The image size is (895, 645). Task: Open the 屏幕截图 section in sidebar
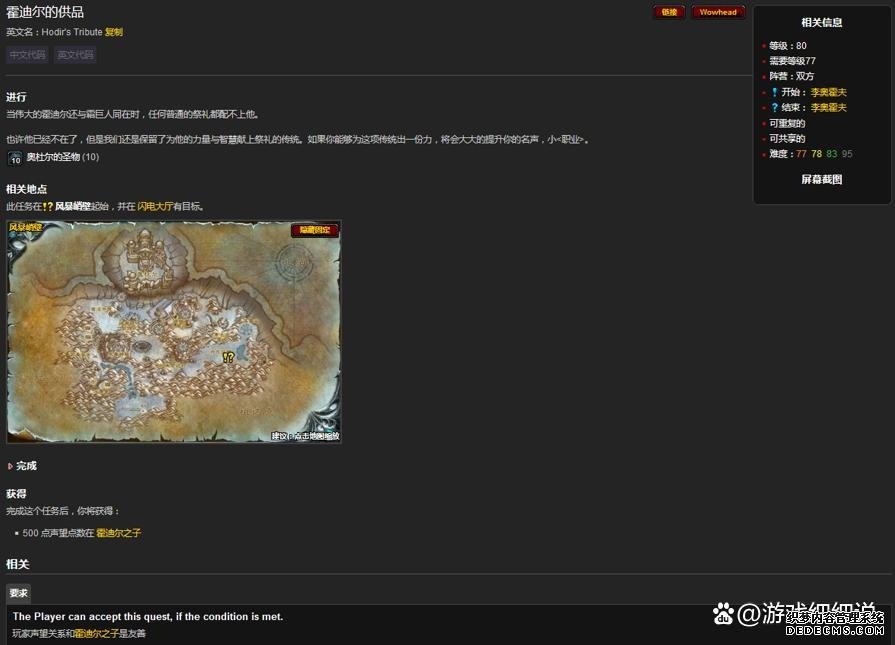pos(821,180)
